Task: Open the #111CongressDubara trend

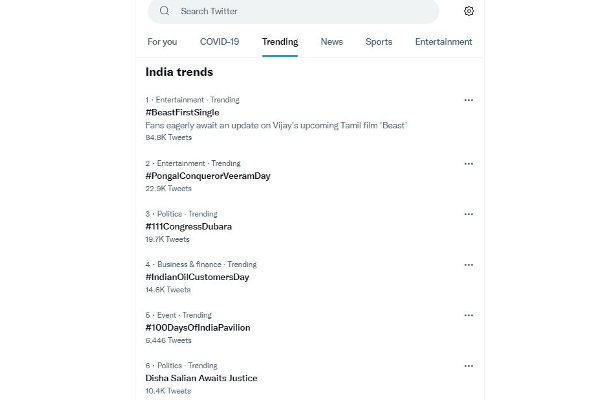Action: [188, 227]
